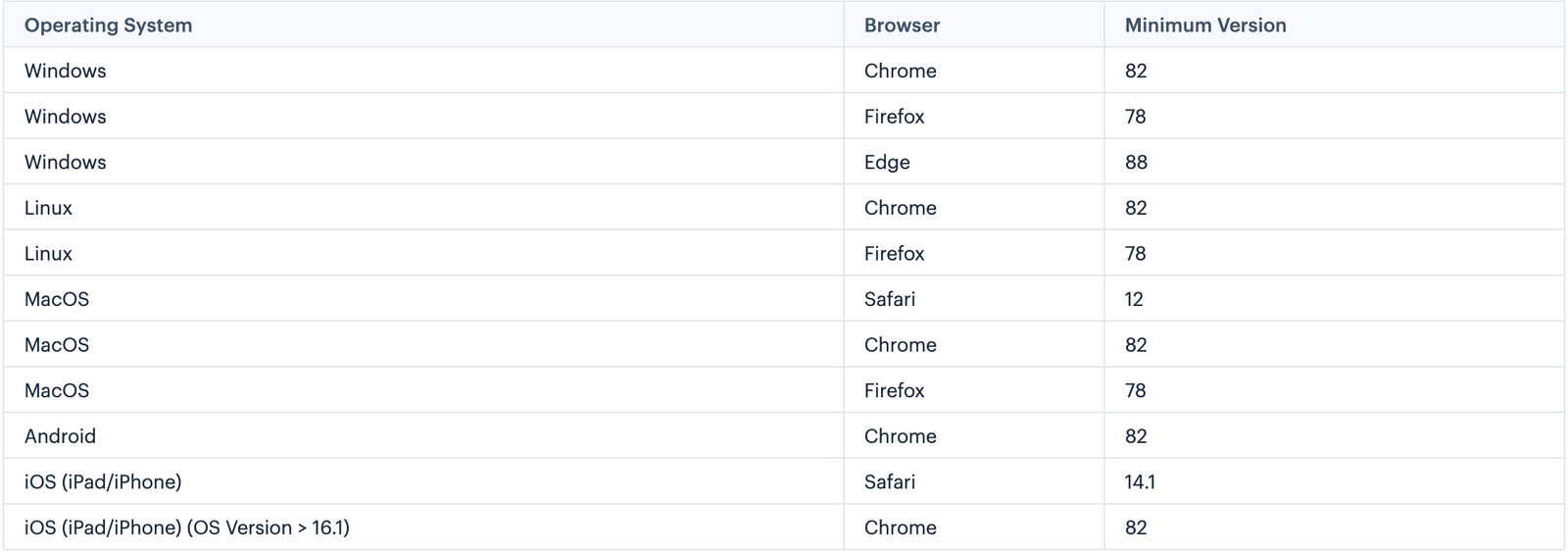Click Chrome in the Android row
Image resolution: width=1568 pixels, height=552 pixels.
pos(900,436)
